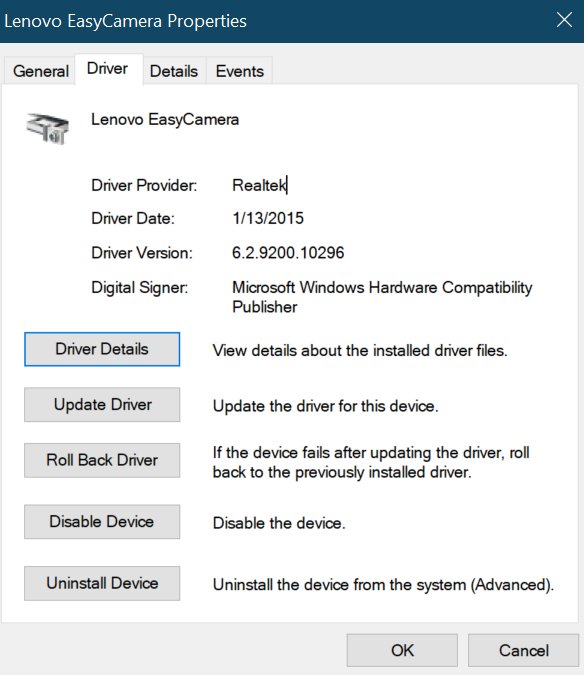
Task: Switch to the General tab
Action: point(41,71)
